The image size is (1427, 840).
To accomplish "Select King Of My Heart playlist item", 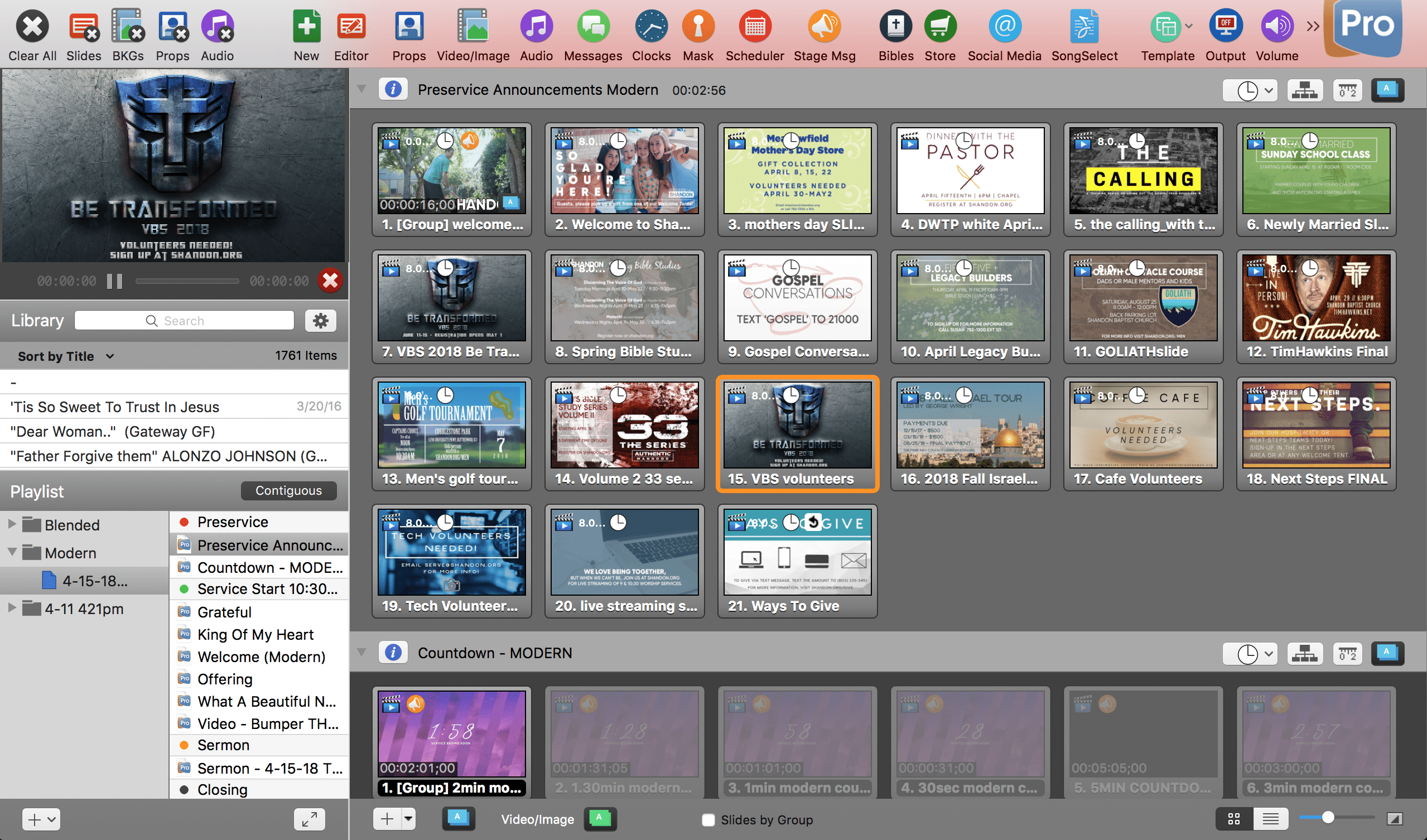I will pos(259,635).
